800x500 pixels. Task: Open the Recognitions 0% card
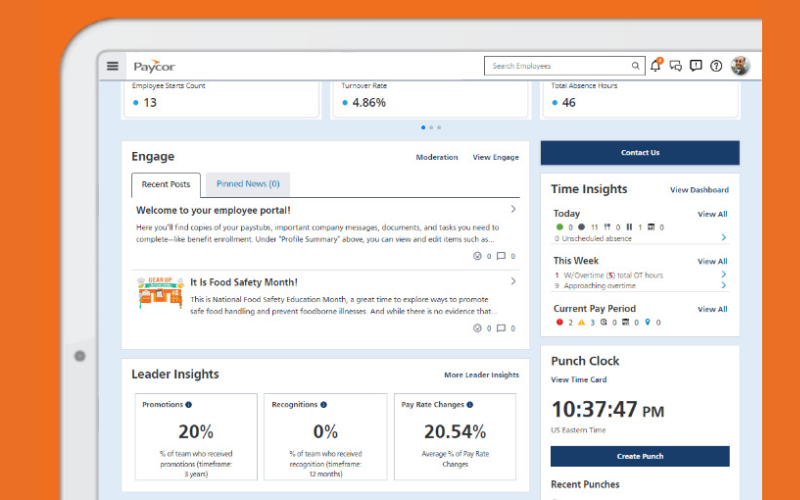click(326, 437)
